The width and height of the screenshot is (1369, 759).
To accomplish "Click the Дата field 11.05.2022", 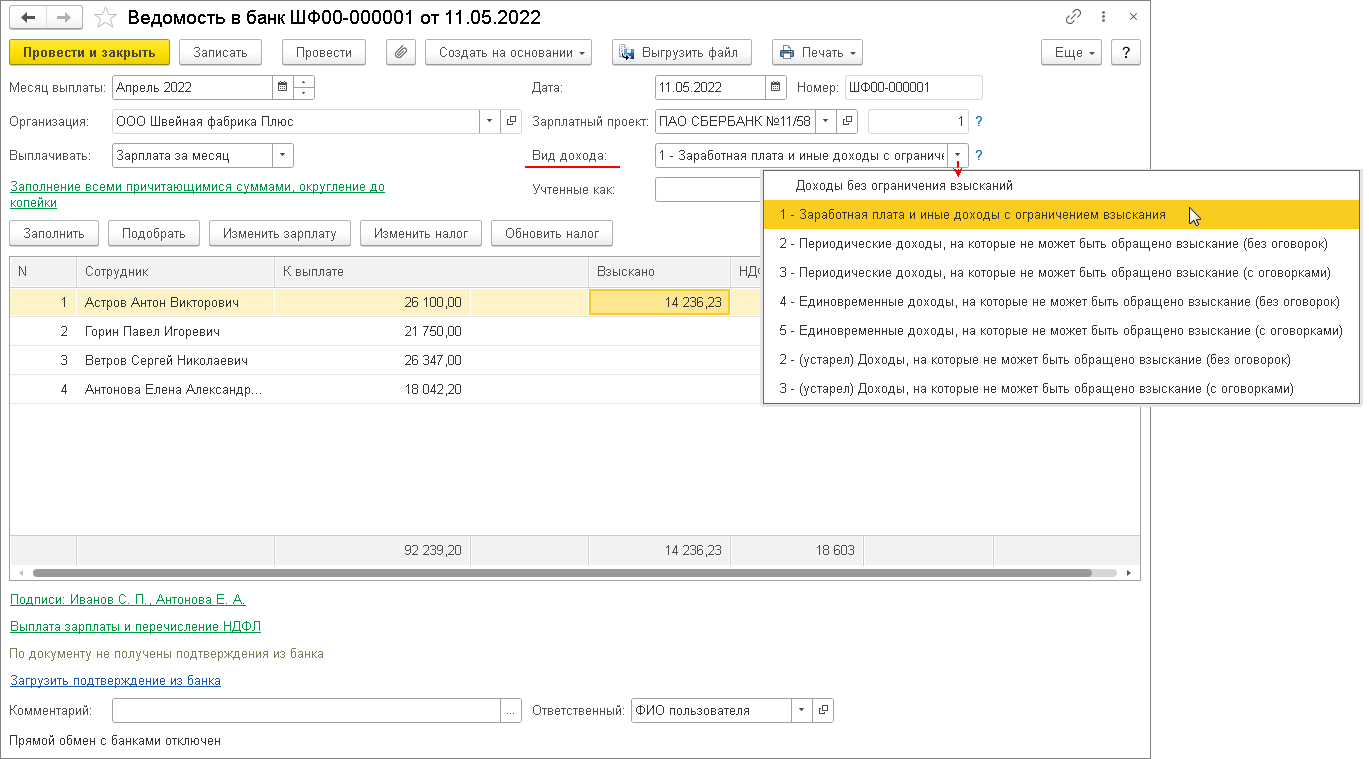I will 709,87.
